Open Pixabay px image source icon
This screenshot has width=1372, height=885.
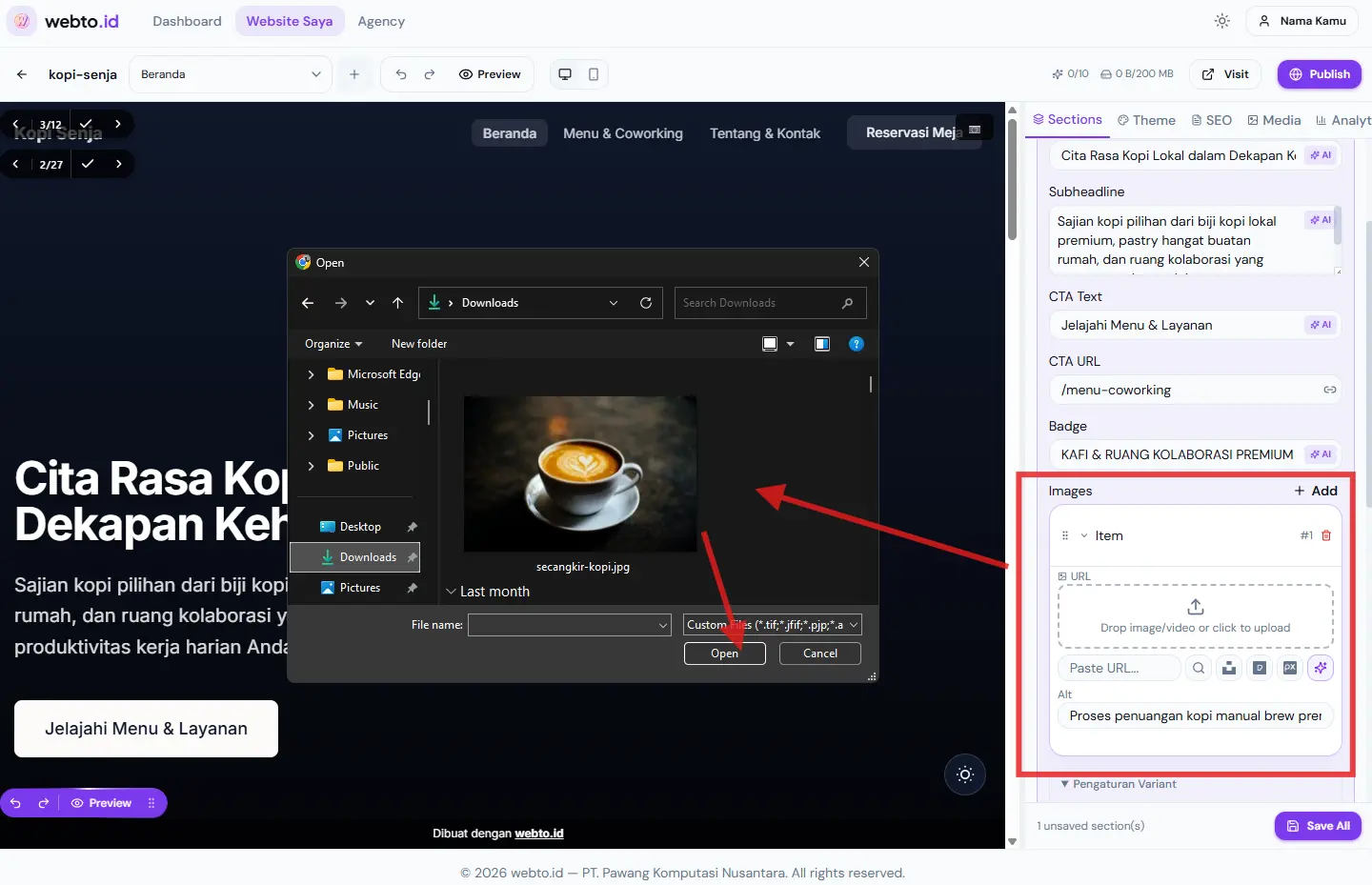coord(1290,668)
